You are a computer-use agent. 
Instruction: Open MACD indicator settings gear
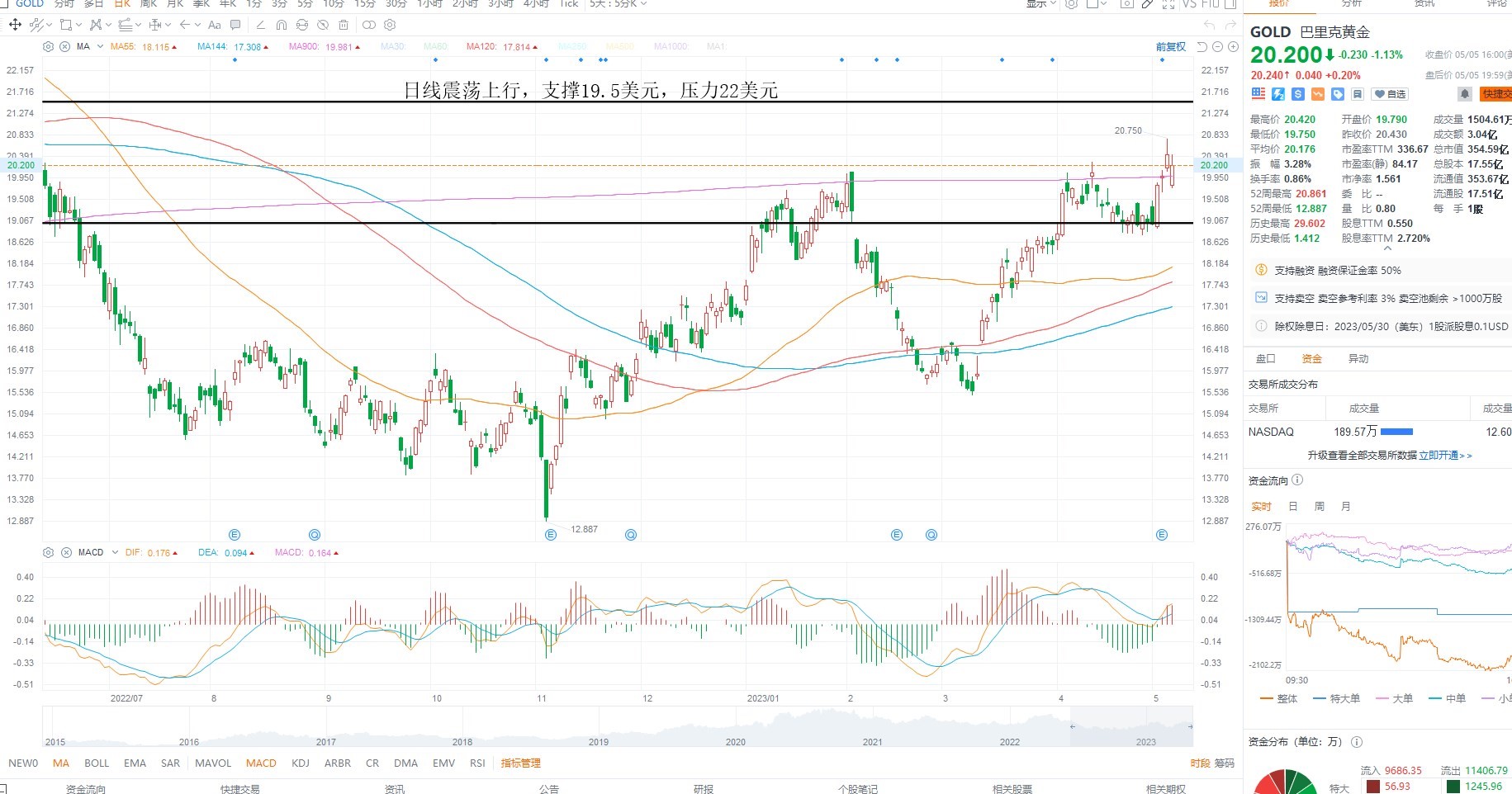48,552
